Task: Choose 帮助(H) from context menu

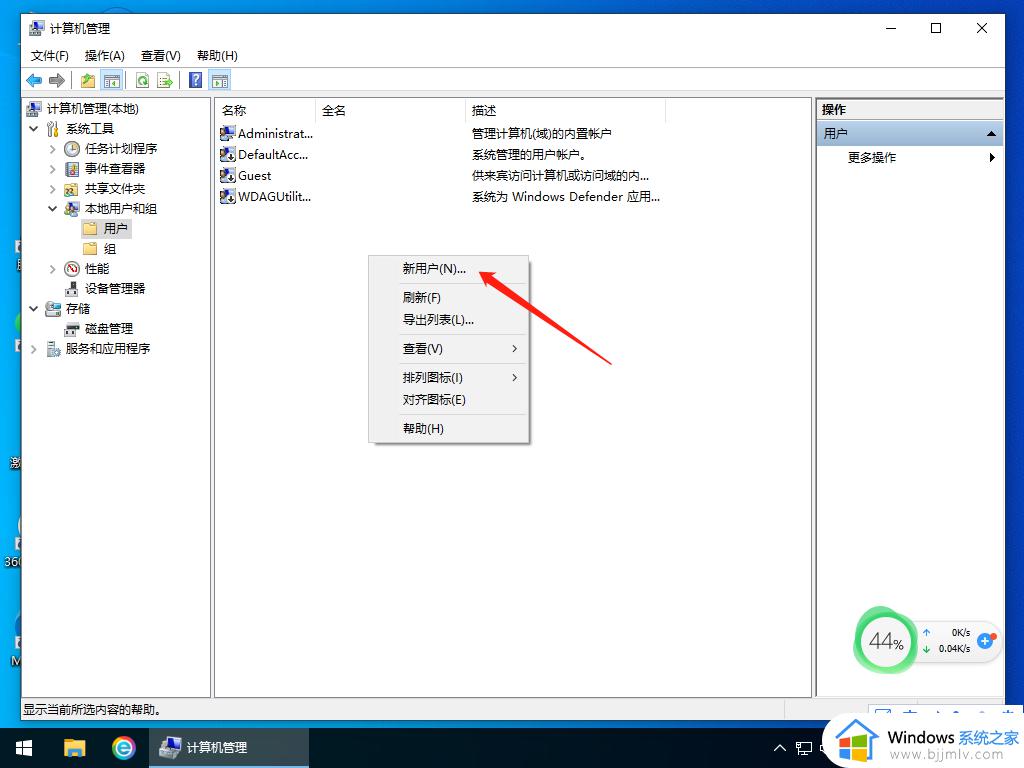Action: pyautogui.click(x=449, y=428)
